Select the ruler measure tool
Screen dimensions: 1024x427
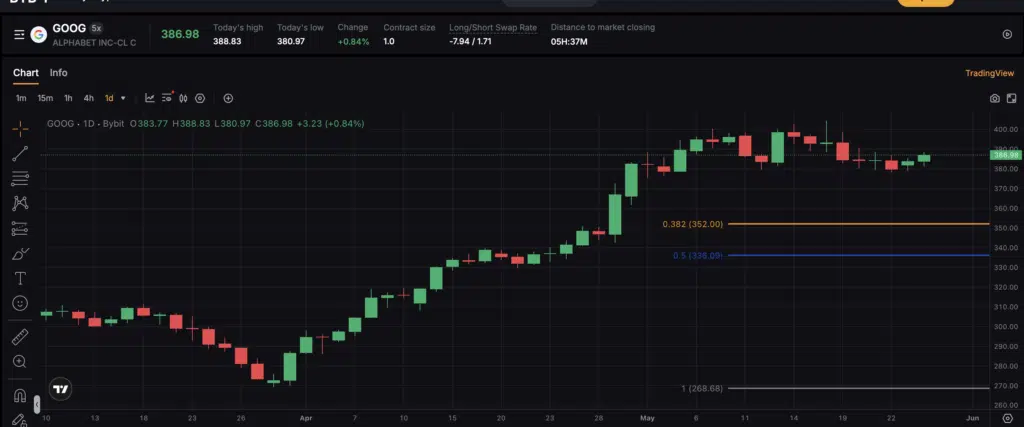(x=20, y=337)
